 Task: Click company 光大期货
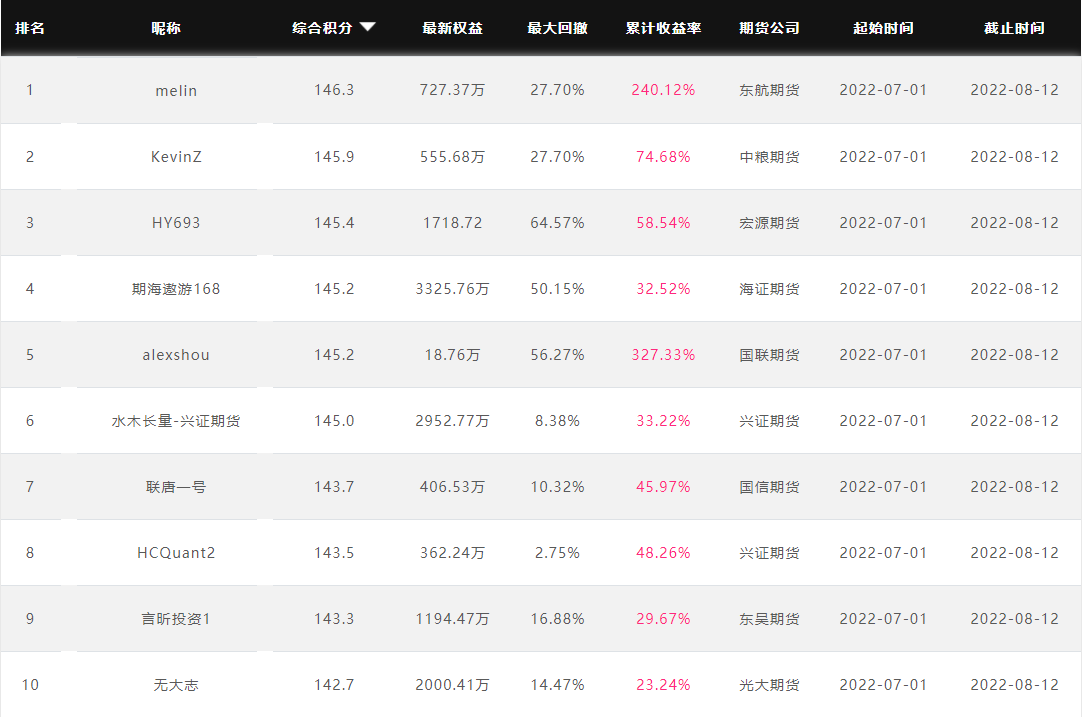click(x=769, y=685)
